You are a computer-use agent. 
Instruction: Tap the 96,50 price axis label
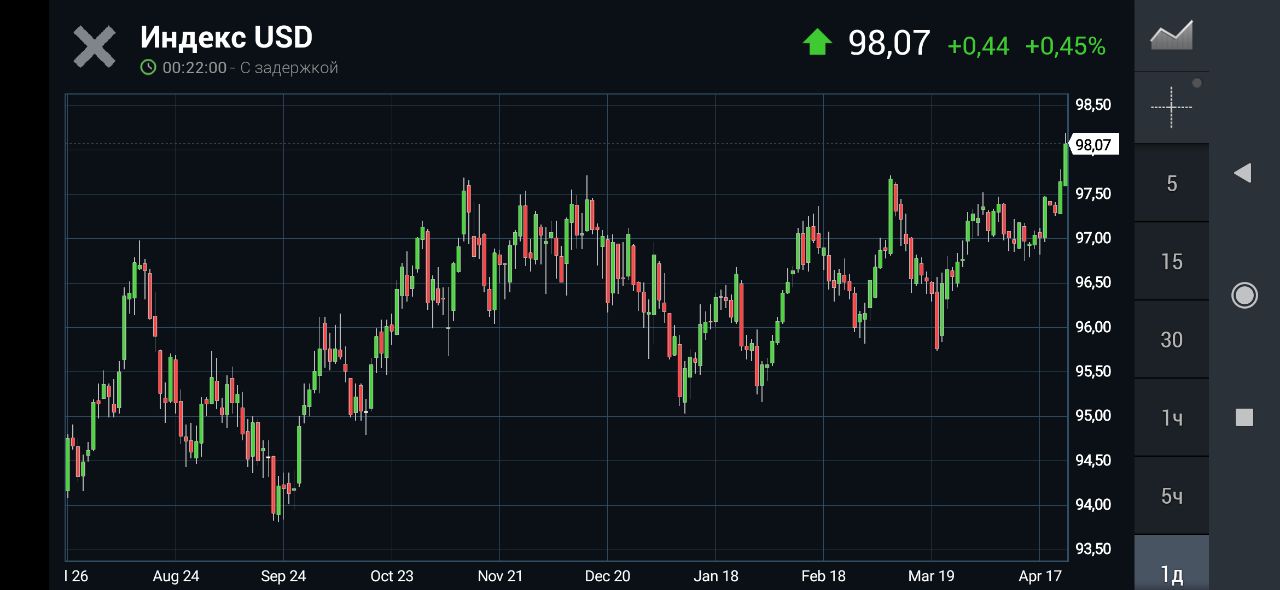click(1093, 282)
